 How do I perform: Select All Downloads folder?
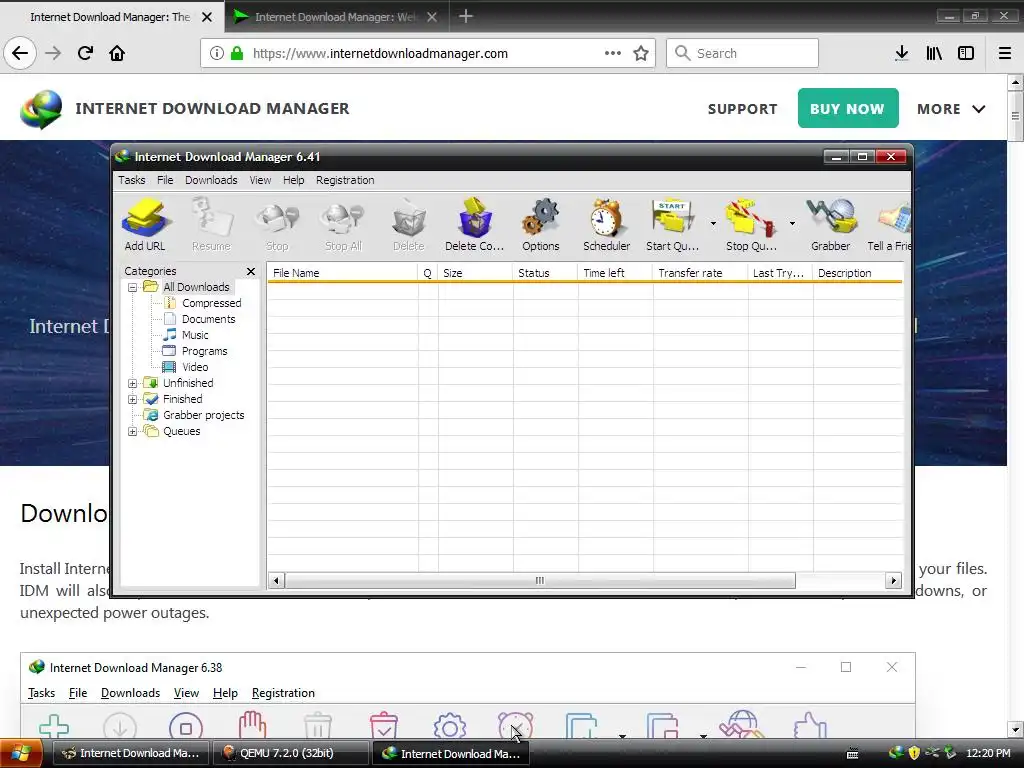pos(196,287)
